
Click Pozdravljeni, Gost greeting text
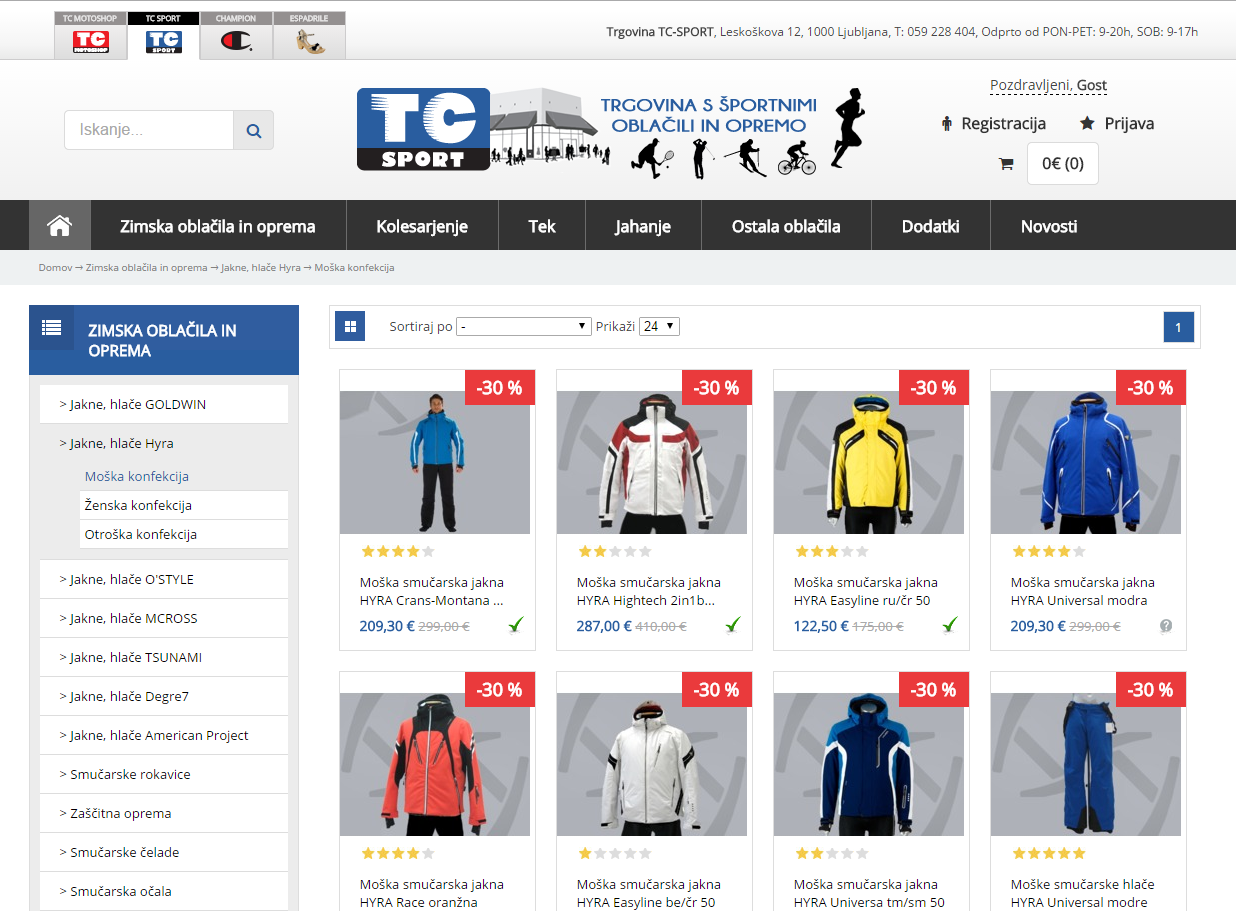1048,86
